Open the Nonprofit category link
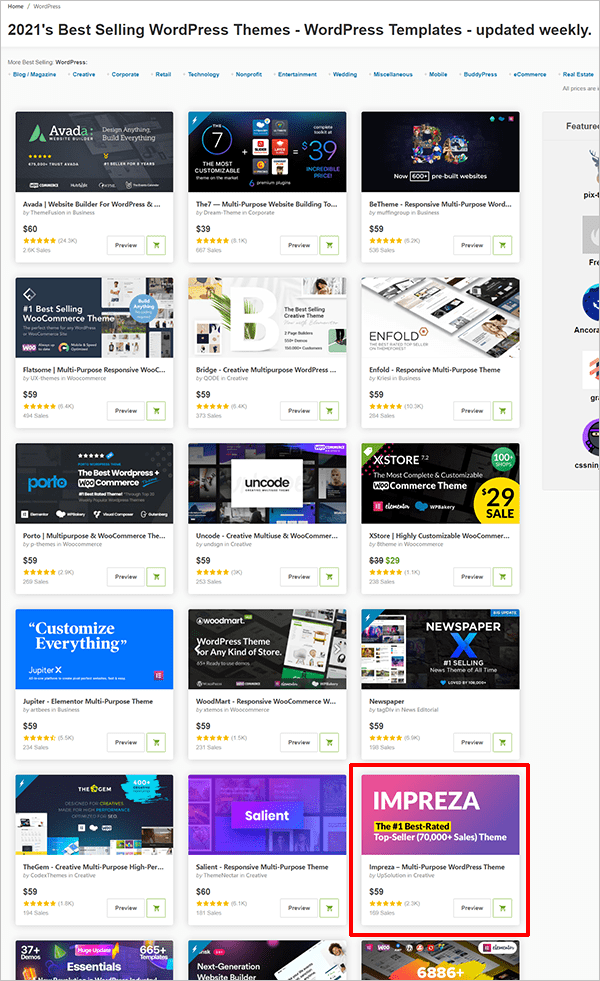Image resolution: width=600 pixels, height=981 pixels. (249, 74)
